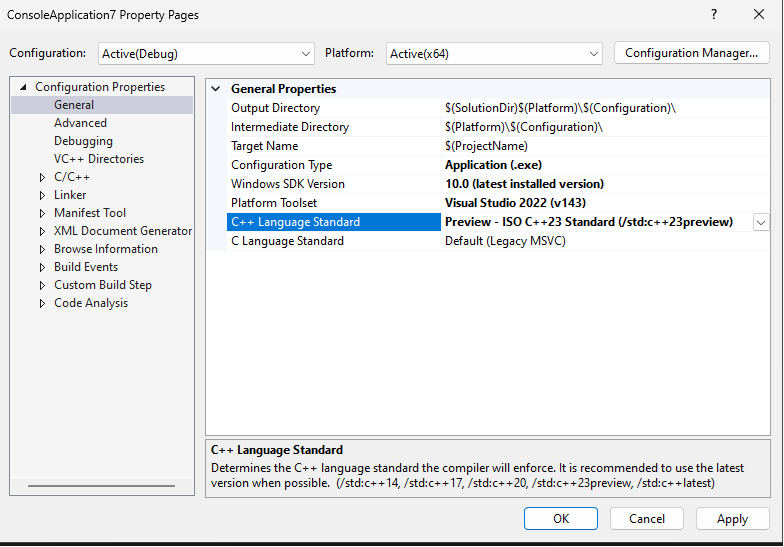784x547 pixels.
Task: Select the Target Name property
Action: tap(264, 146)
